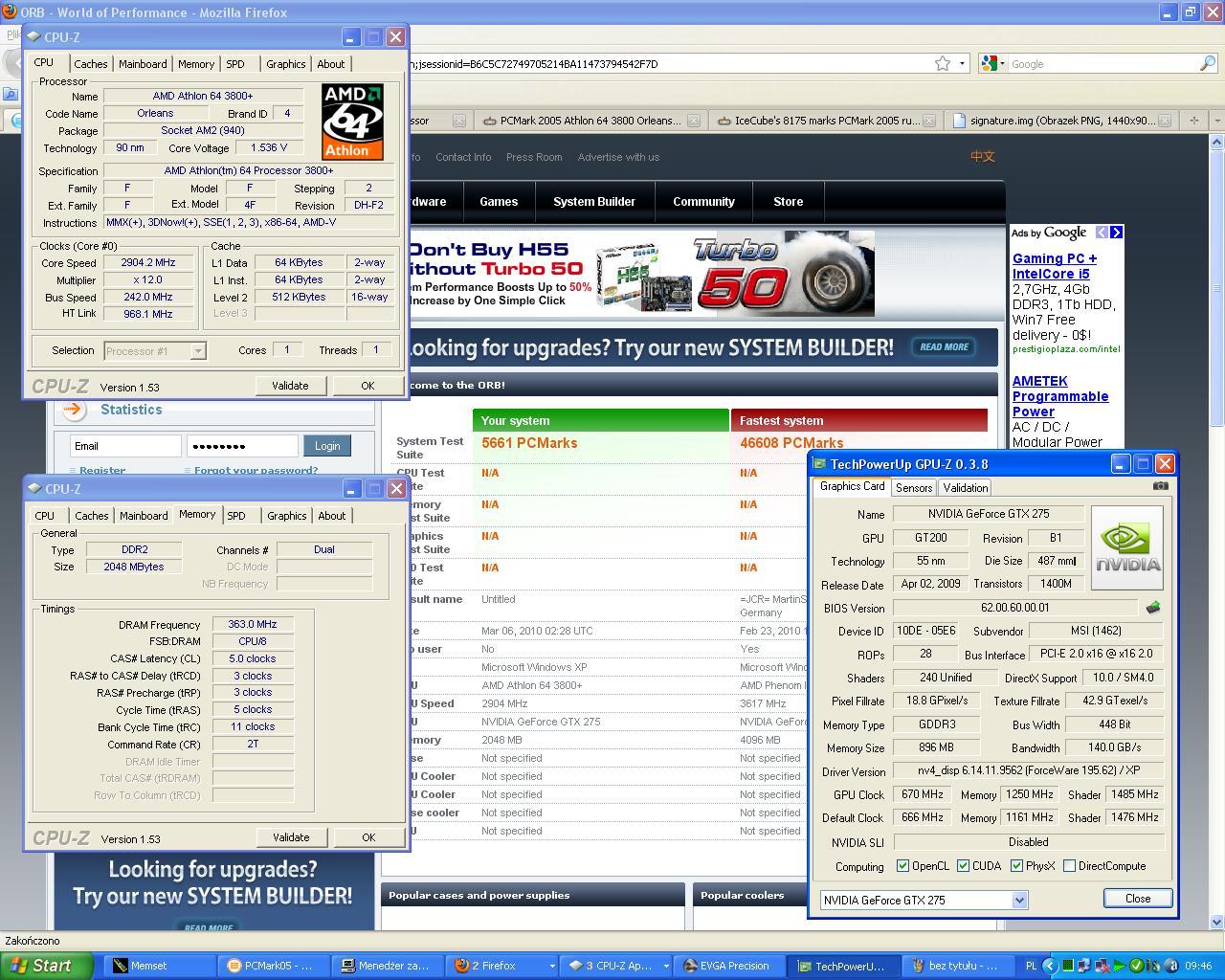Switch to Validation tab in GPU-Z

click(965, 488)
